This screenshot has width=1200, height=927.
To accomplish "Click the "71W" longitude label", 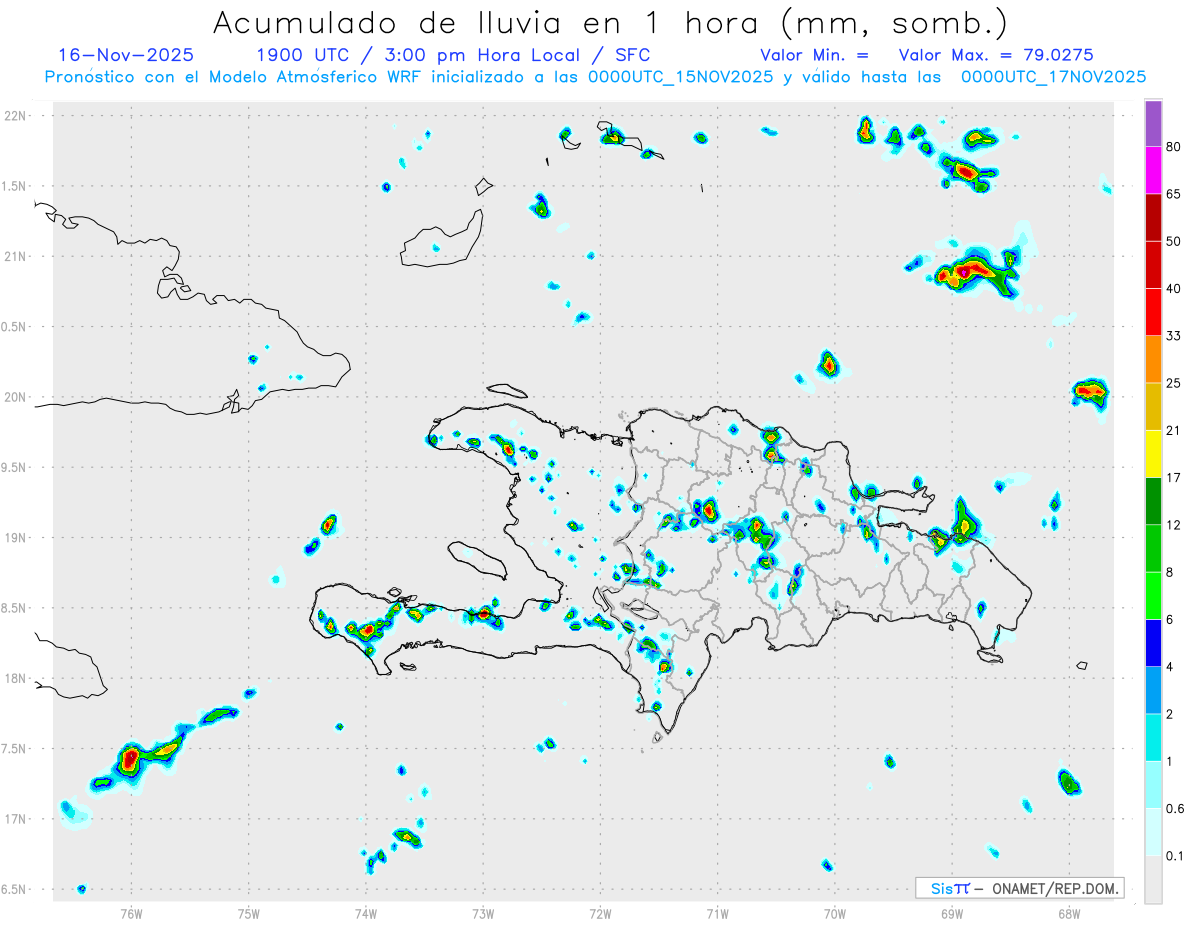I will click(x=717, y=912).
